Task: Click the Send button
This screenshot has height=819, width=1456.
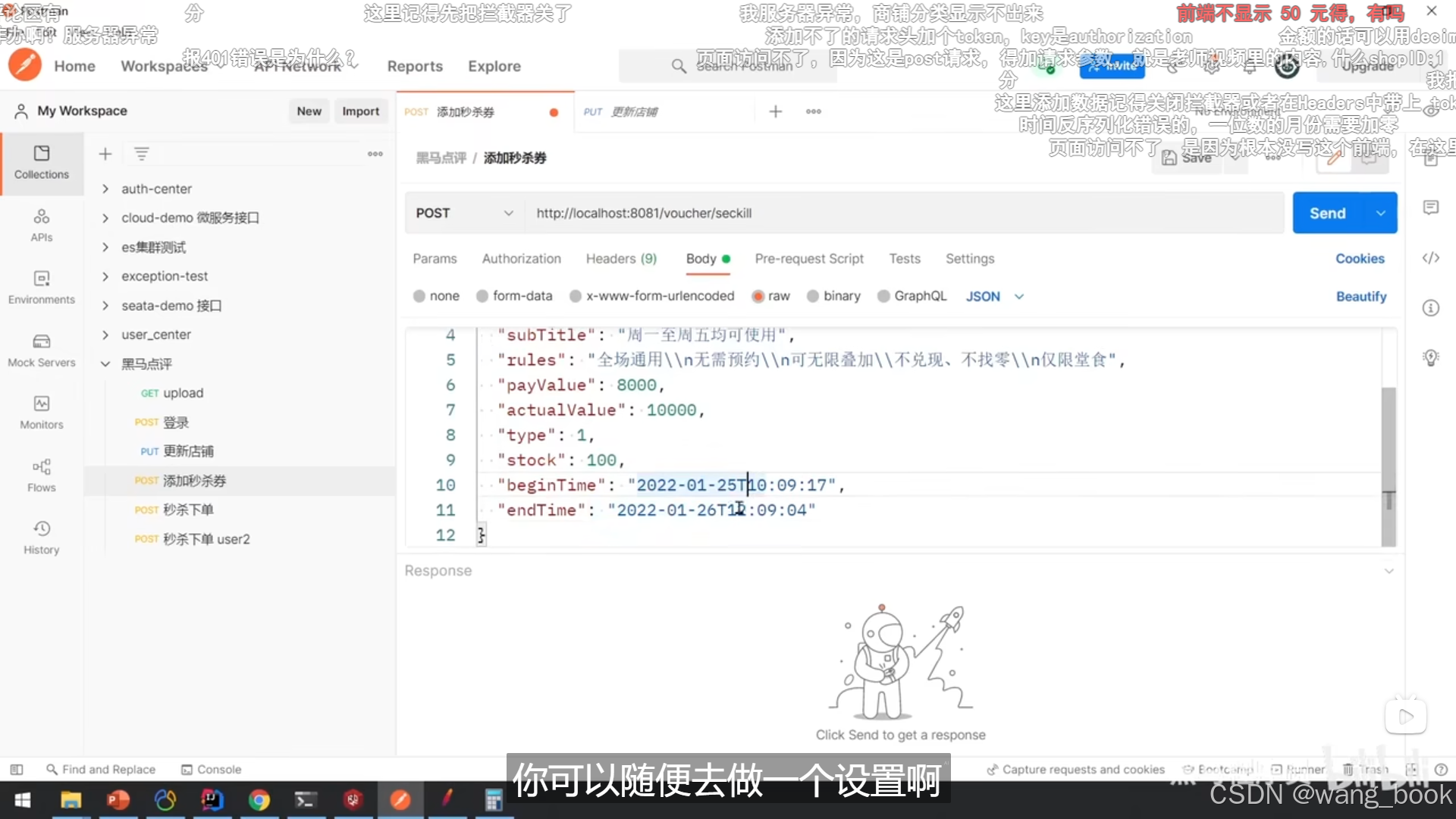Action: 1327,212
